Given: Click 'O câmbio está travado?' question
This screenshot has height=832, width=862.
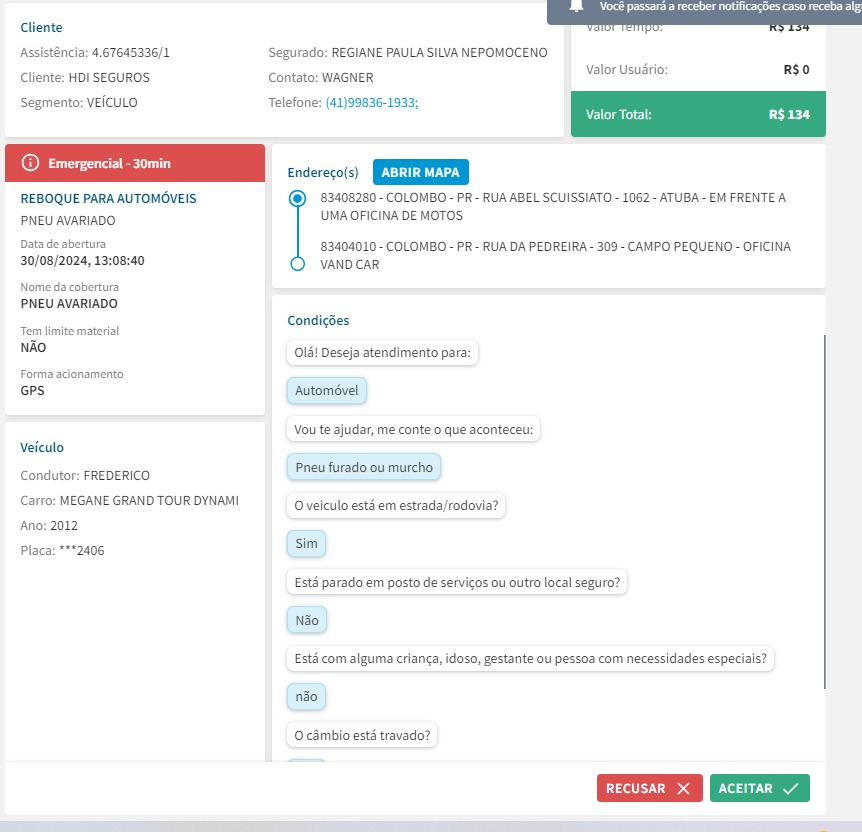Looking at the screenshot, I should pos(362,735).
